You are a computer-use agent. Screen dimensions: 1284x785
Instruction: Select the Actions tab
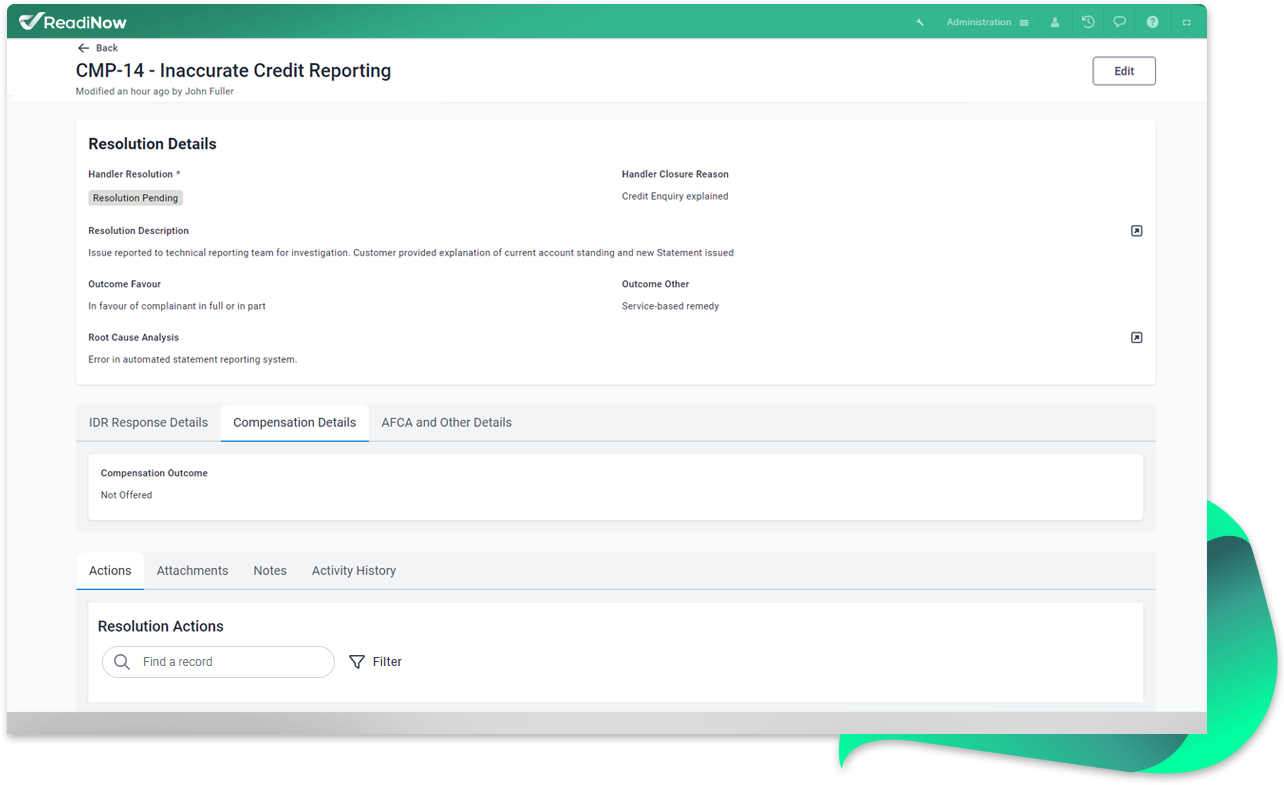(110, 571)
